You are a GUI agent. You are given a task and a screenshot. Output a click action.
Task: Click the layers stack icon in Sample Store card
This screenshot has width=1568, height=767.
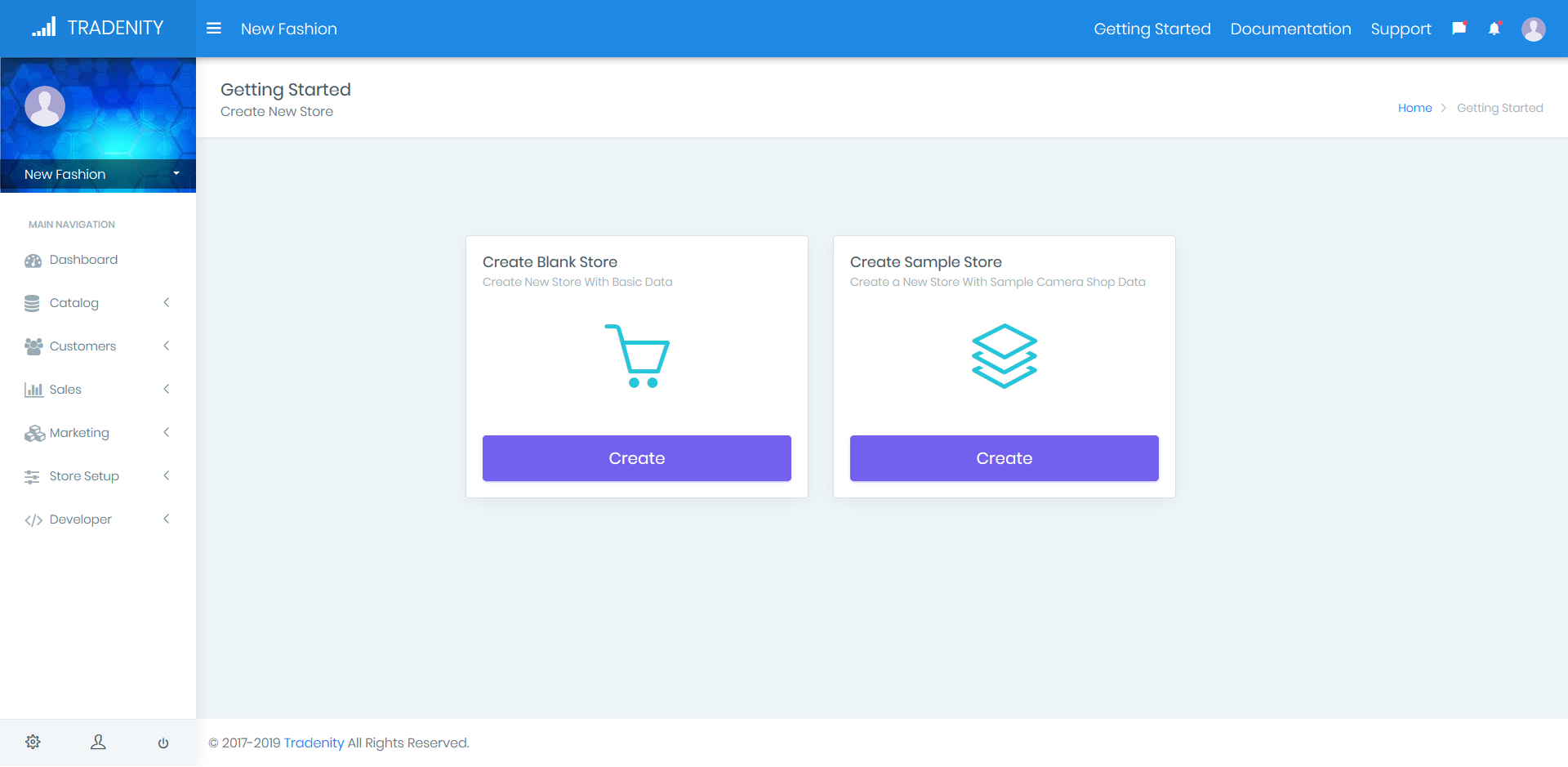pos(1004,356)
